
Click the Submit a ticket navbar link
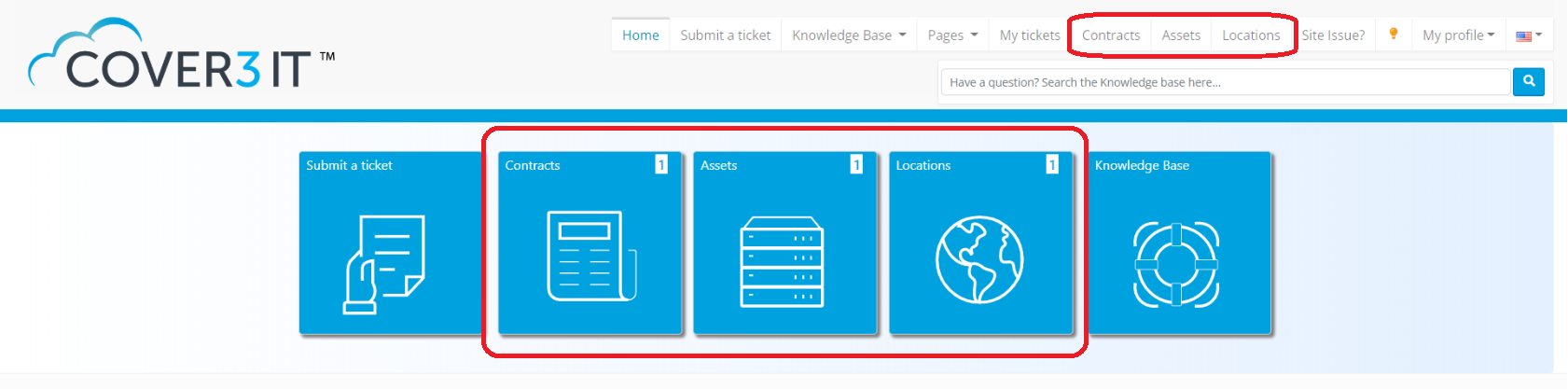click(x=726, y=35)
